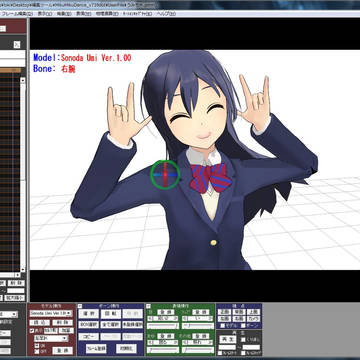Open the 背景 menu
The width and height of the screenshot is (360, 360).
[x=64, y=14]
